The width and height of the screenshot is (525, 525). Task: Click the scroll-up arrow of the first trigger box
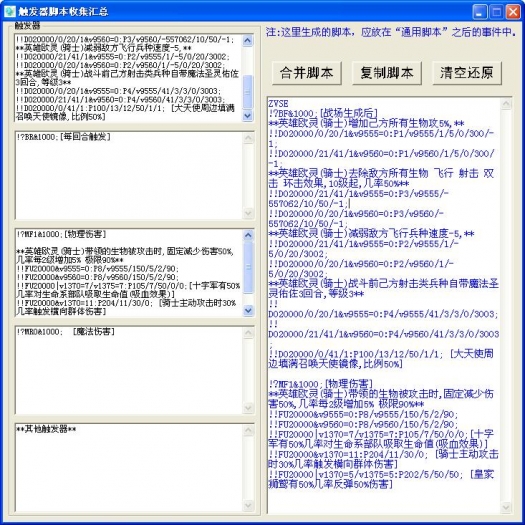pos(248,41)
